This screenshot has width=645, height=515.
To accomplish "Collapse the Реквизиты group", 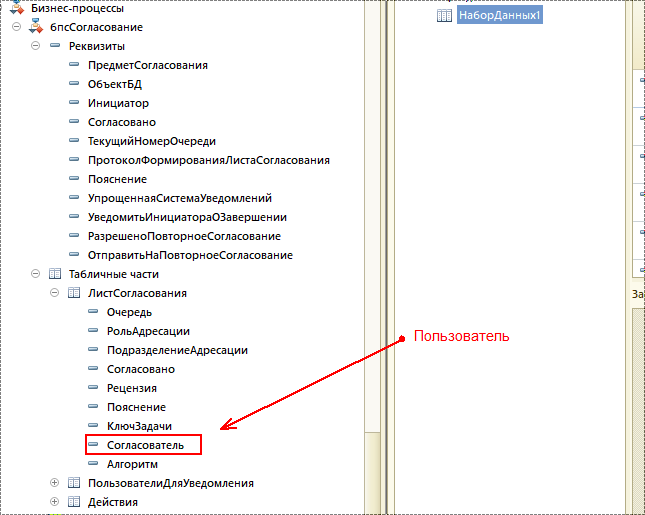I will [x=36, y=46].
